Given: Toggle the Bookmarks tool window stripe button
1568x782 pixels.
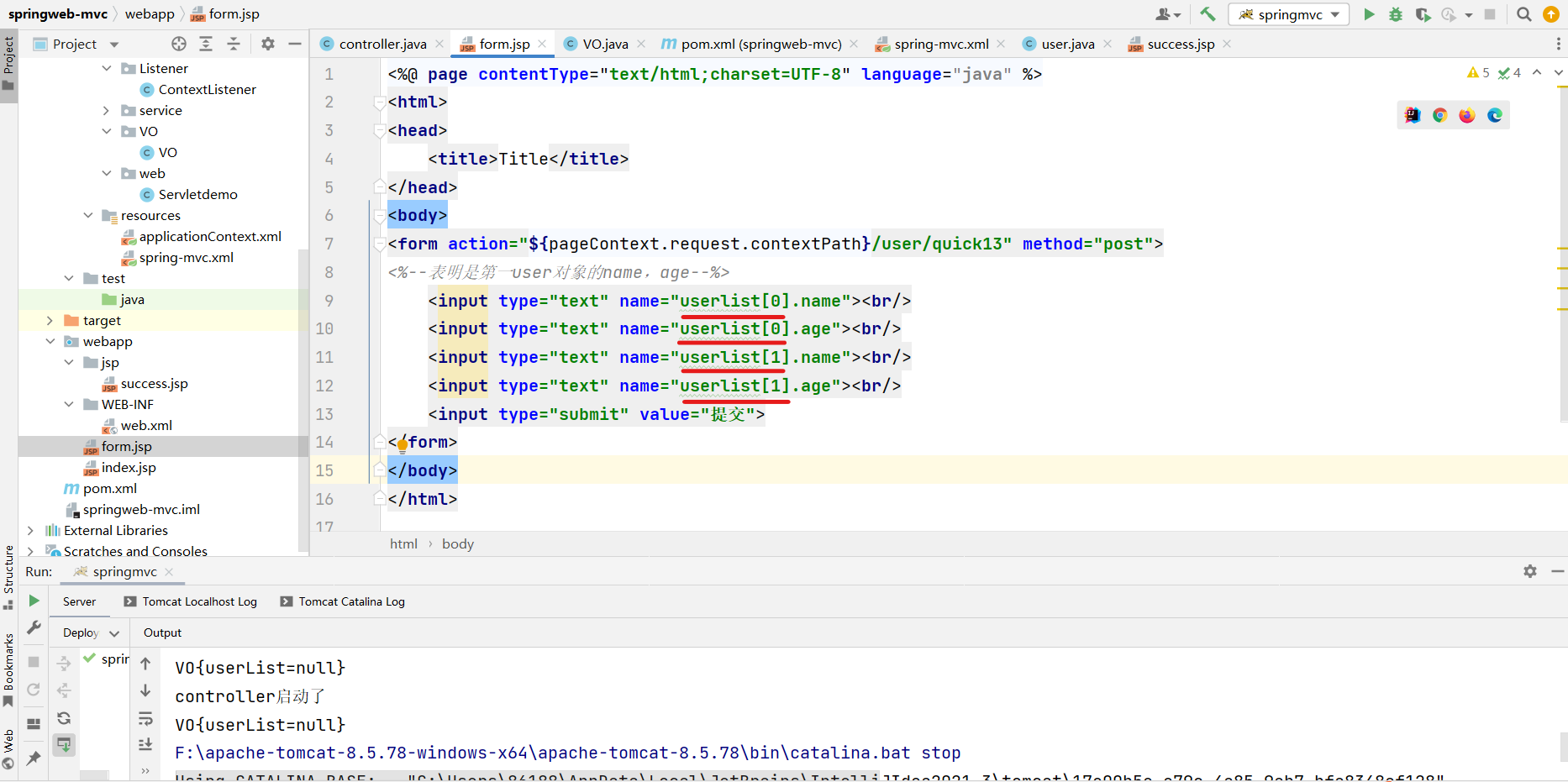Looking at the screenshot, I should tap(8, 670).
